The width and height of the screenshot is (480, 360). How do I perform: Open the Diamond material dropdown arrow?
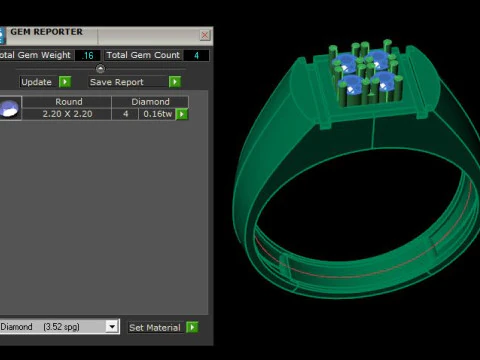tap(112, 326)
